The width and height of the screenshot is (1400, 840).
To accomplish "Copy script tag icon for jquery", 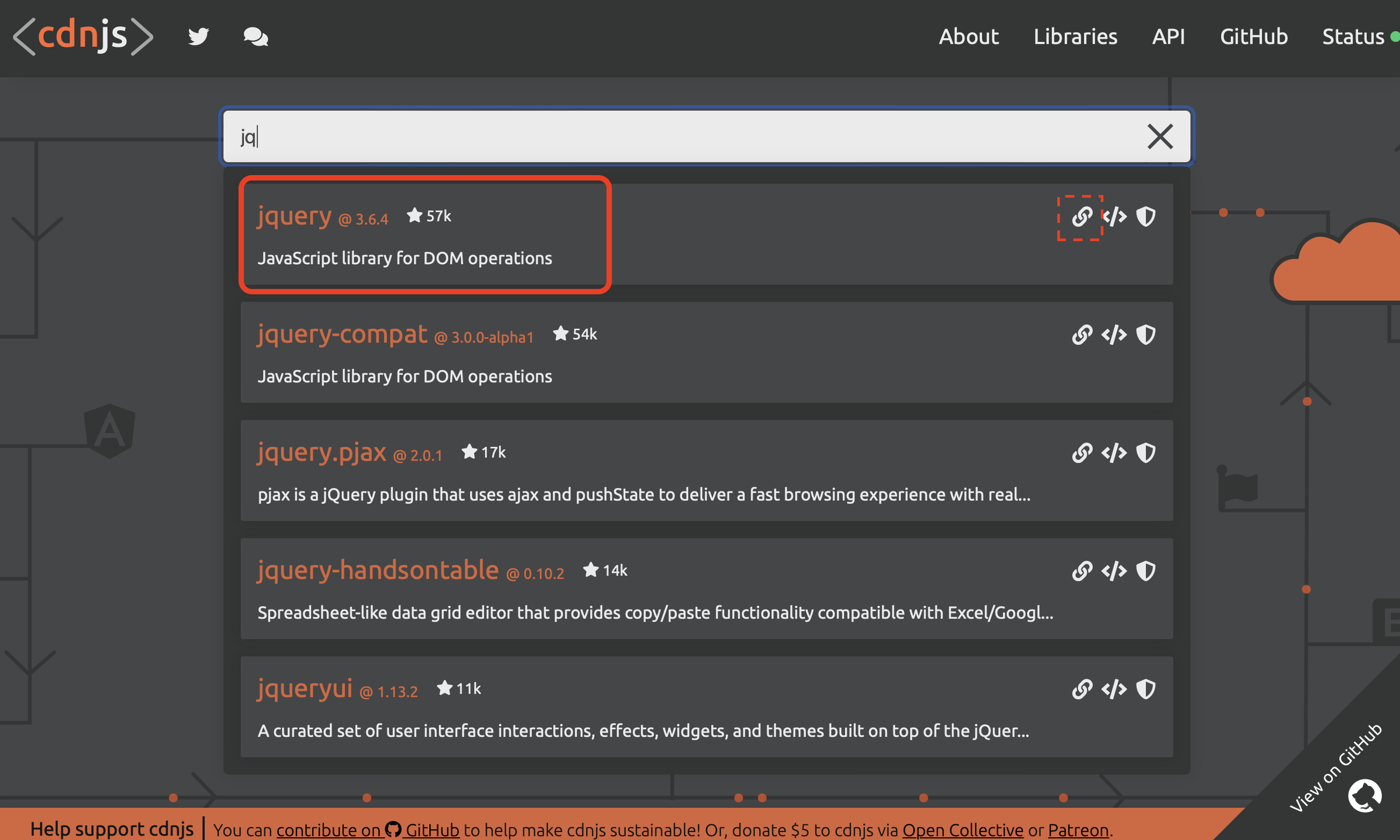I will click(x=1114, y=217).
